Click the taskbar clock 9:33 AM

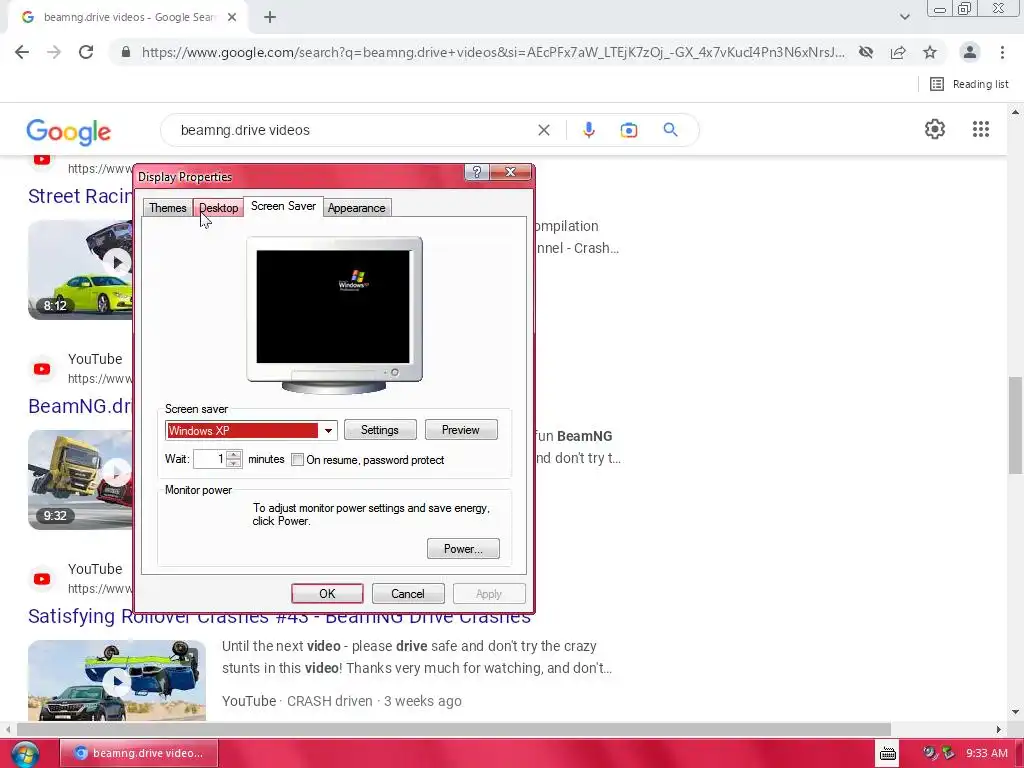coord(987,753)
